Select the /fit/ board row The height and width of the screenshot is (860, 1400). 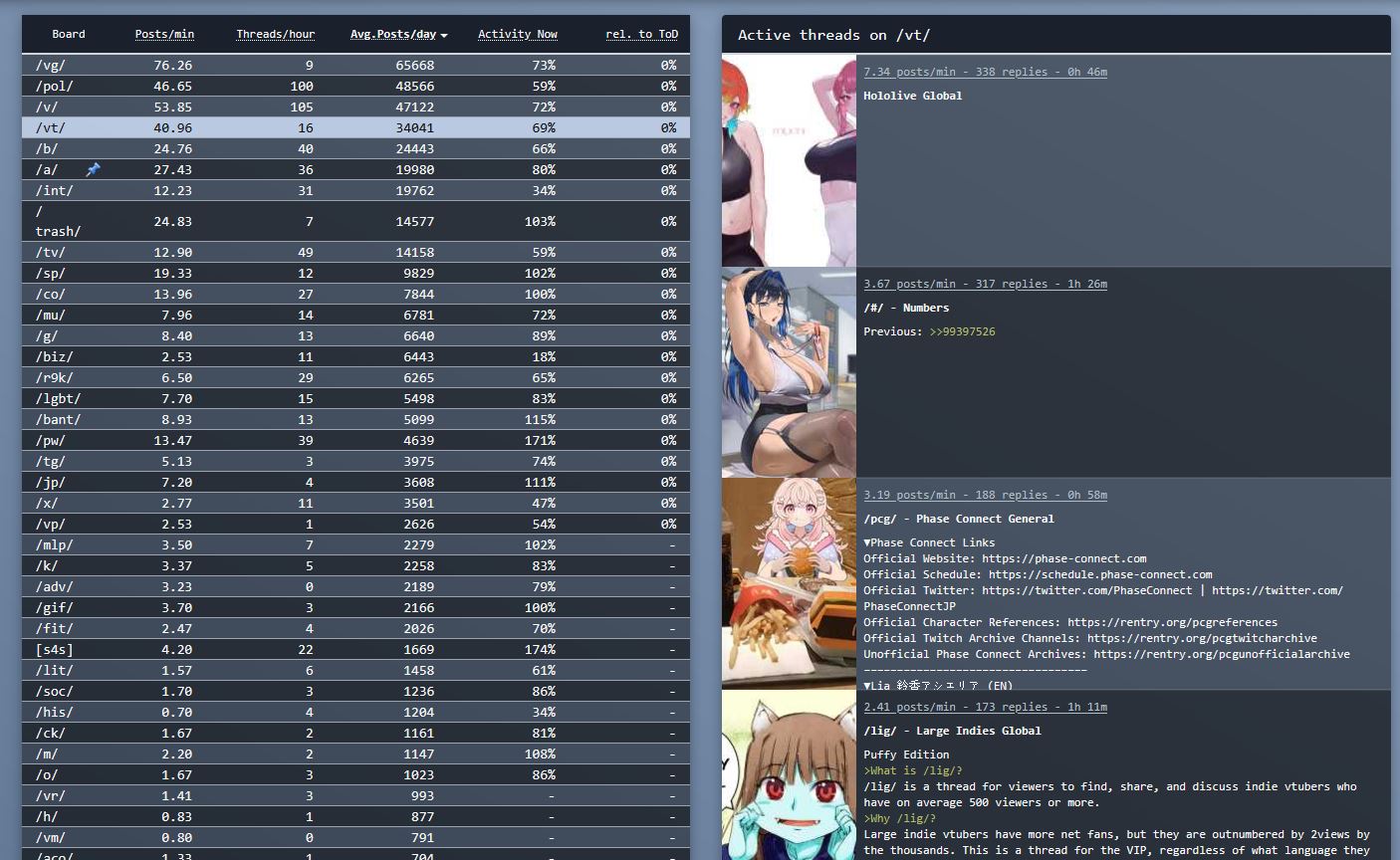coord(355,628)
